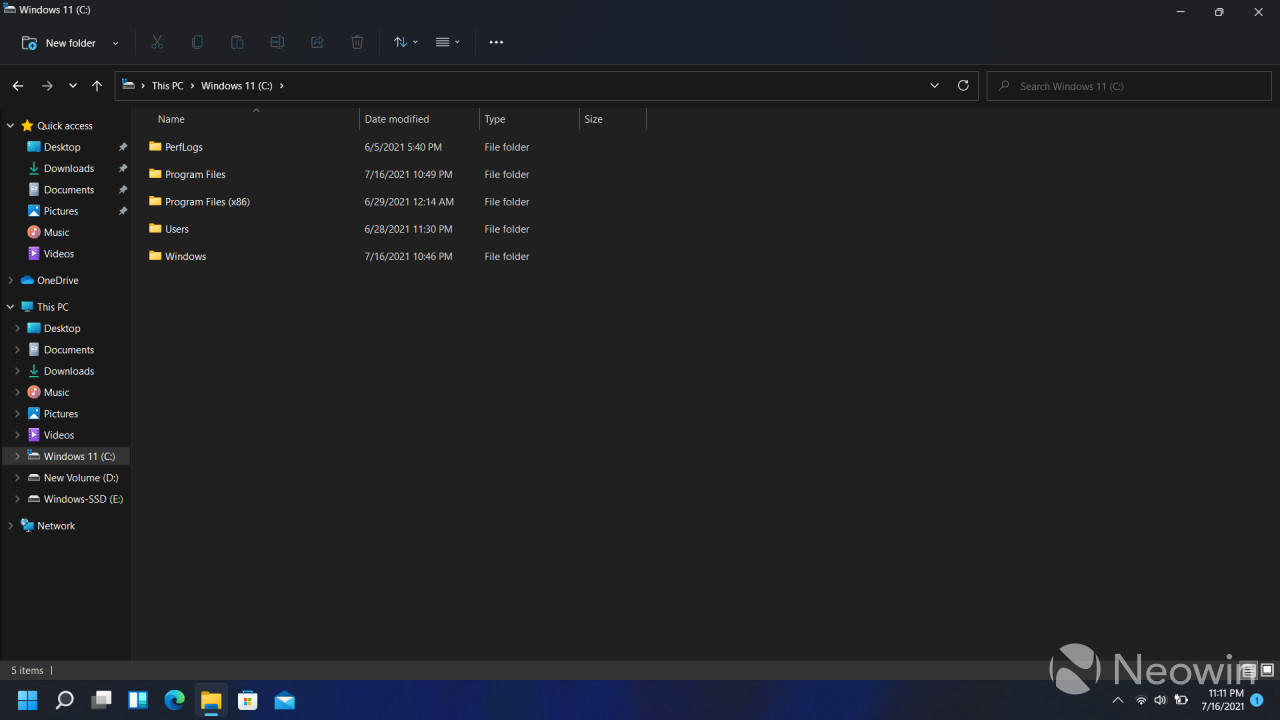Open the Sort options dropdown

click(x=405, y=42)
